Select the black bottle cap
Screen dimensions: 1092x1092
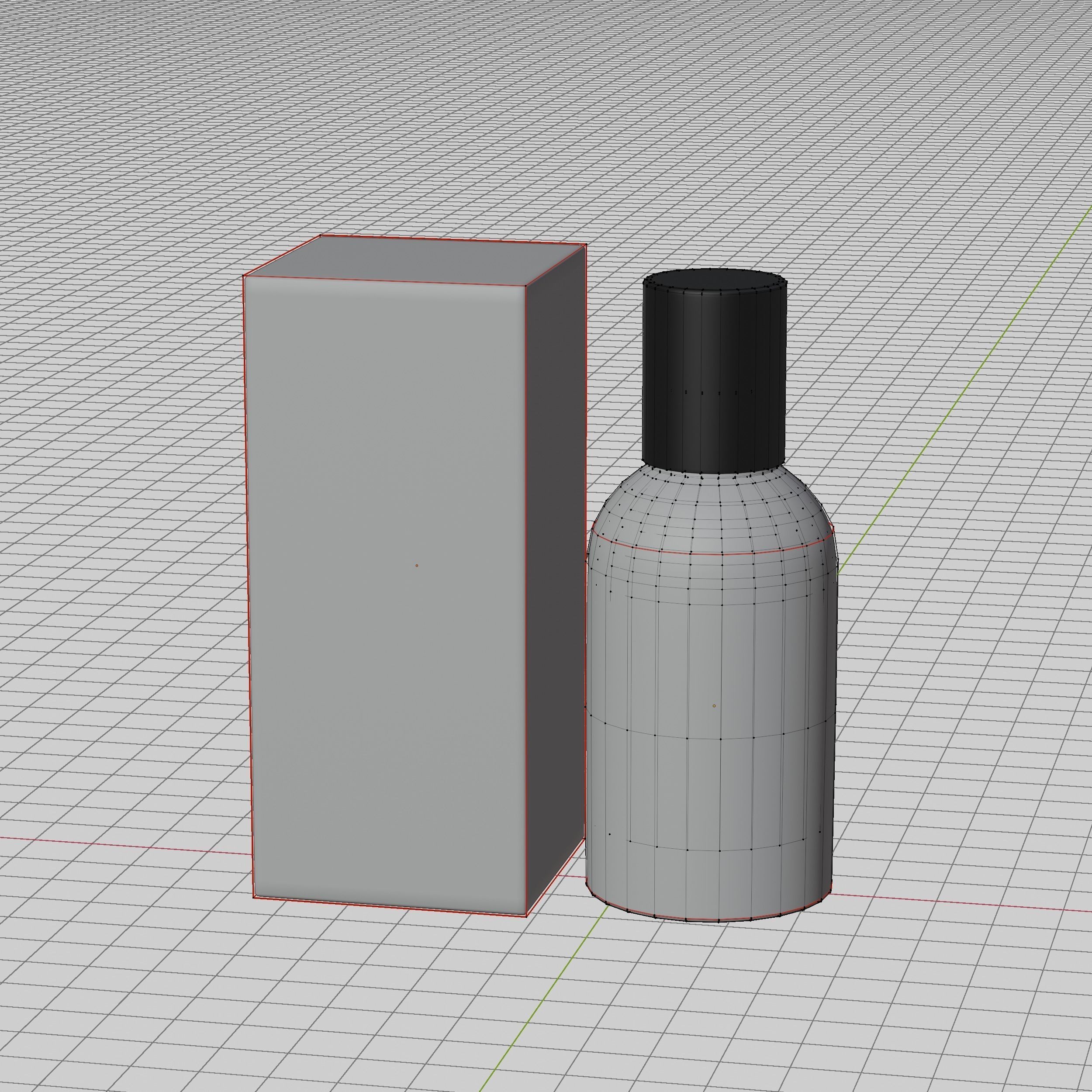(x=715, y=370)
